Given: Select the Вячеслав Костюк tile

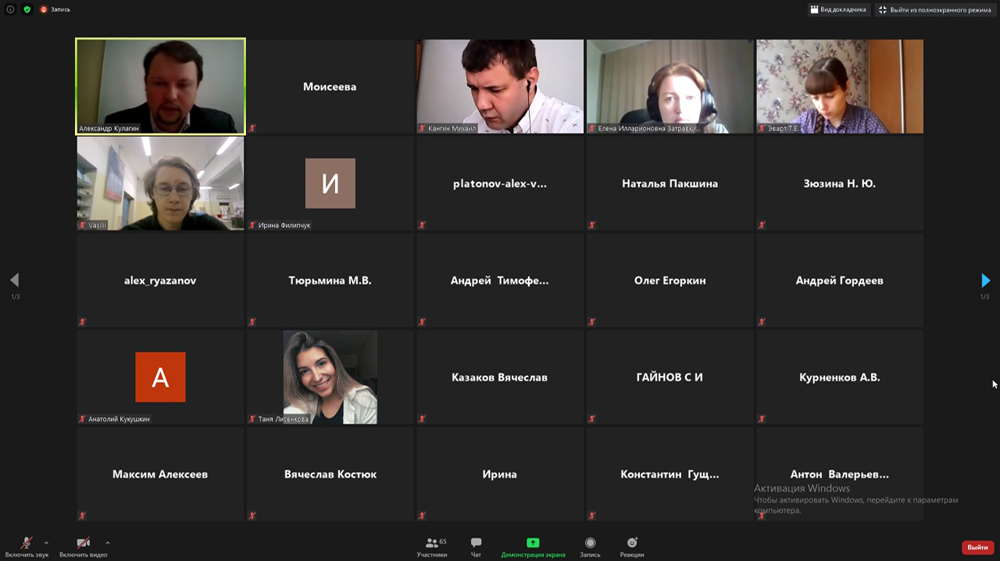Looking at the screenshot, I should click(330, 474).
